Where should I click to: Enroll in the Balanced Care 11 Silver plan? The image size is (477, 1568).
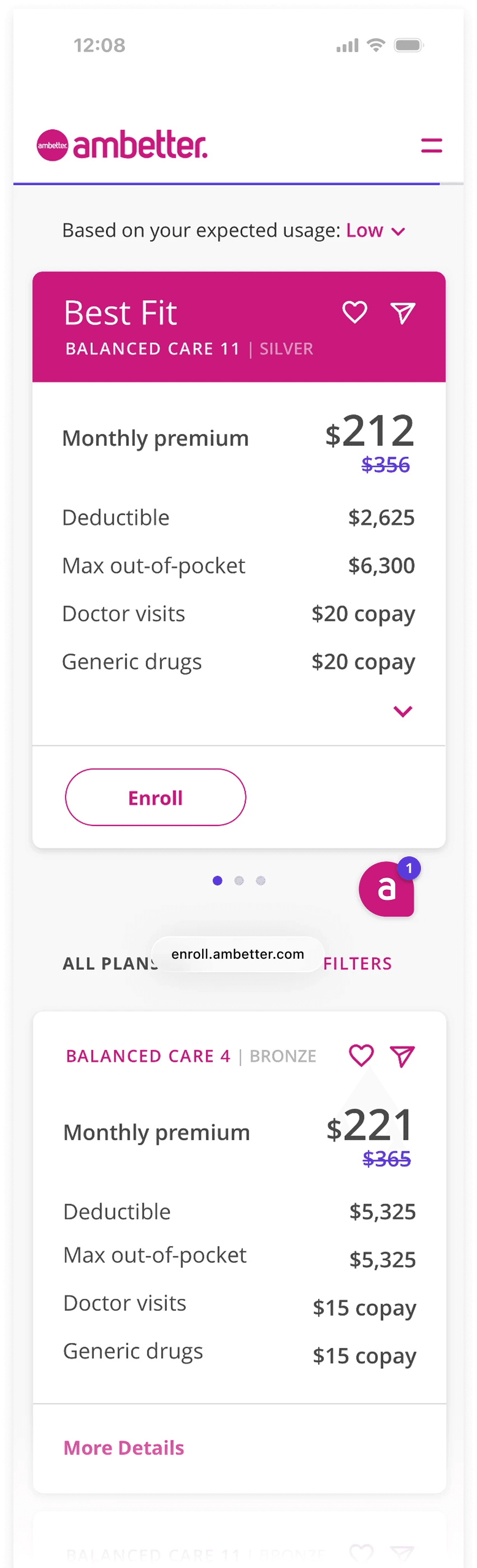155,797
